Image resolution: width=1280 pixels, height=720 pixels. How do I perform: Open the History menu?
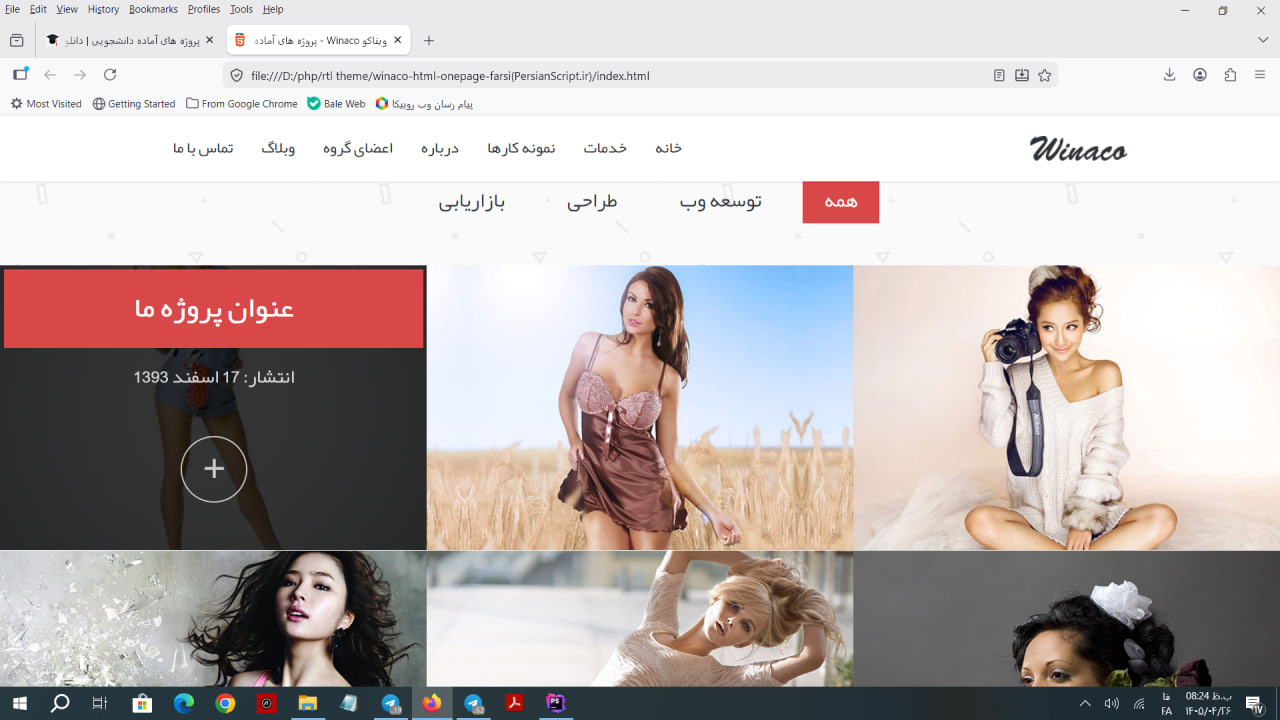(103, 9)
